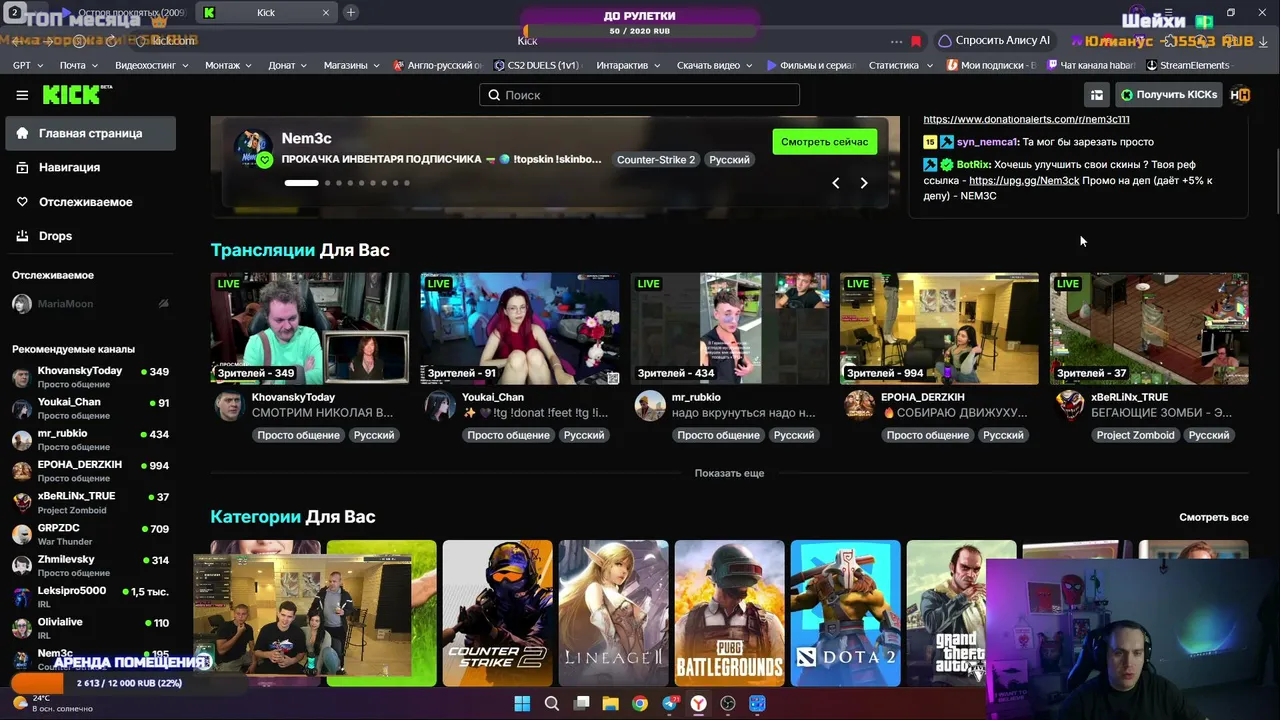Open File Explorer from the taskbar
Screen dimensions: 1280x720
tap(610, 703)
